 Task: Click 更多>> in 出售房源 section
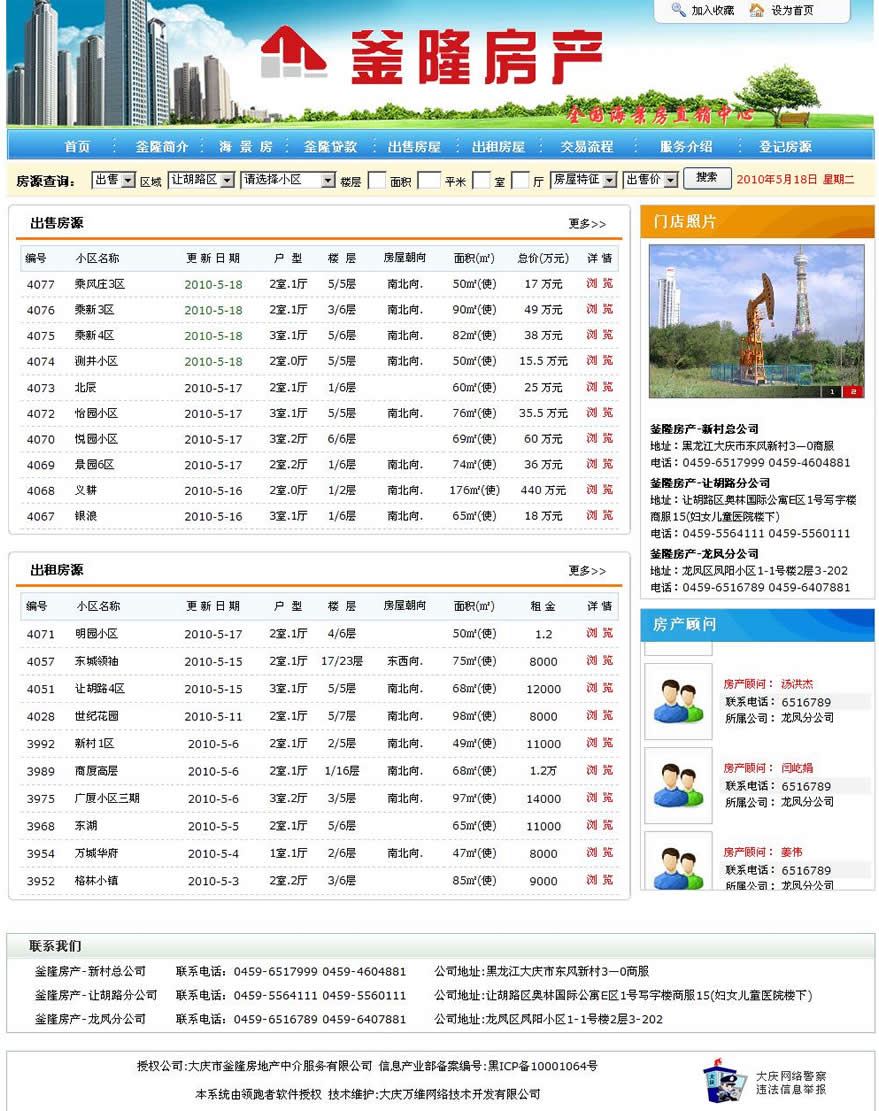coord(587,224)
